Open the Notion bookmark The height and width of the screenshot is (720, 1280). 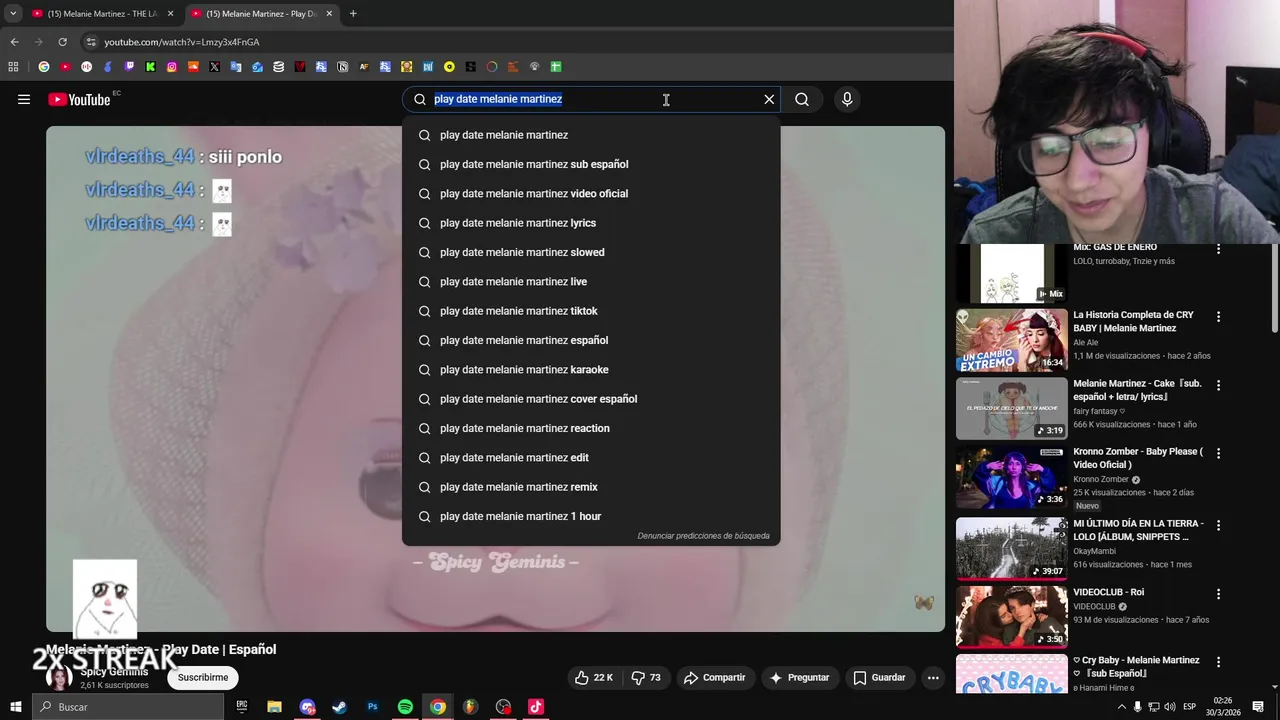pyautogui.click(x=342, y=67)
